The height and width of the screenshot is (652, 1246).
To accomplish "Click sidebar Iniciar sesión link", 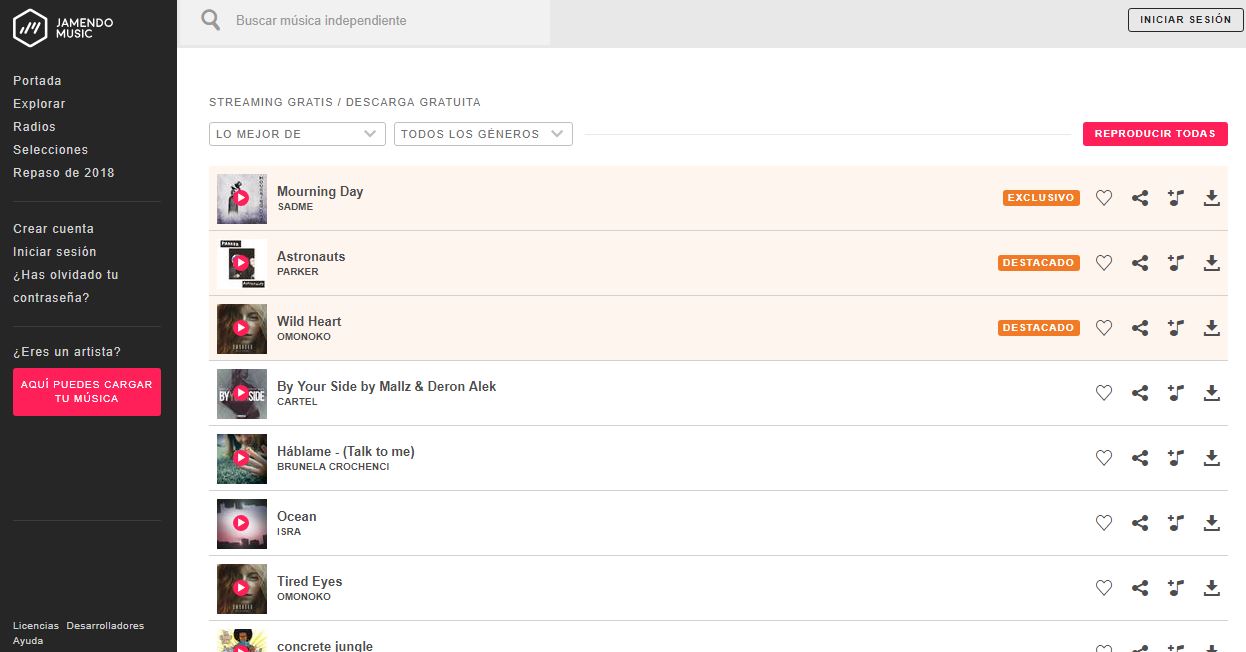I will point(55,252).
